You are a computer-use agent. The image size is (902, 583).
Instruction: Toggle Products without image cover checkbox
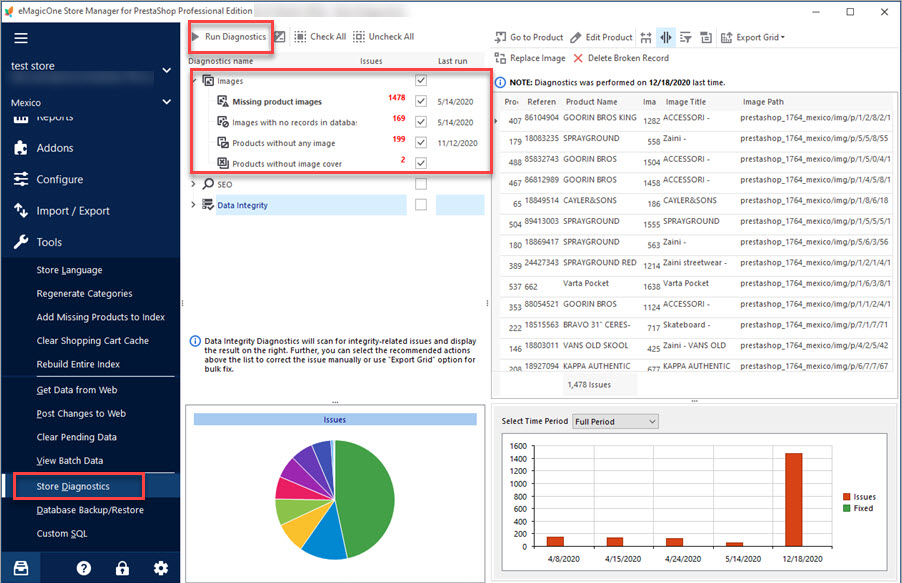tap(421, 163)
